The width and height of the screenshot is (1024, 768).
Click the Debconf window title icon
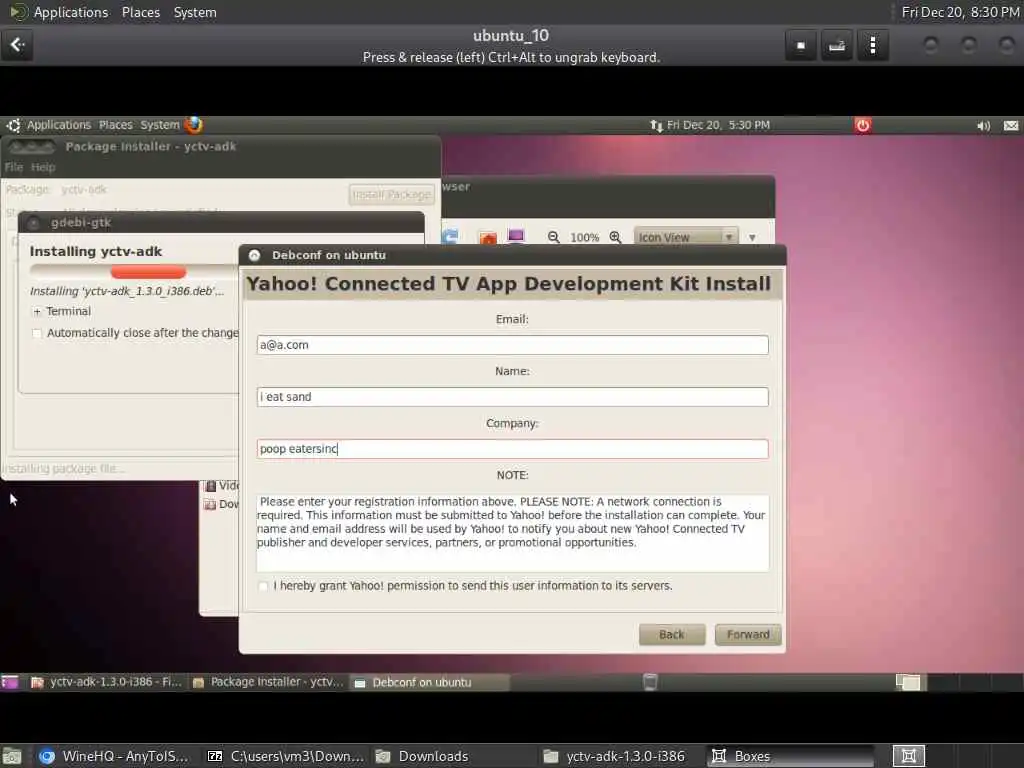pos(255,255)
